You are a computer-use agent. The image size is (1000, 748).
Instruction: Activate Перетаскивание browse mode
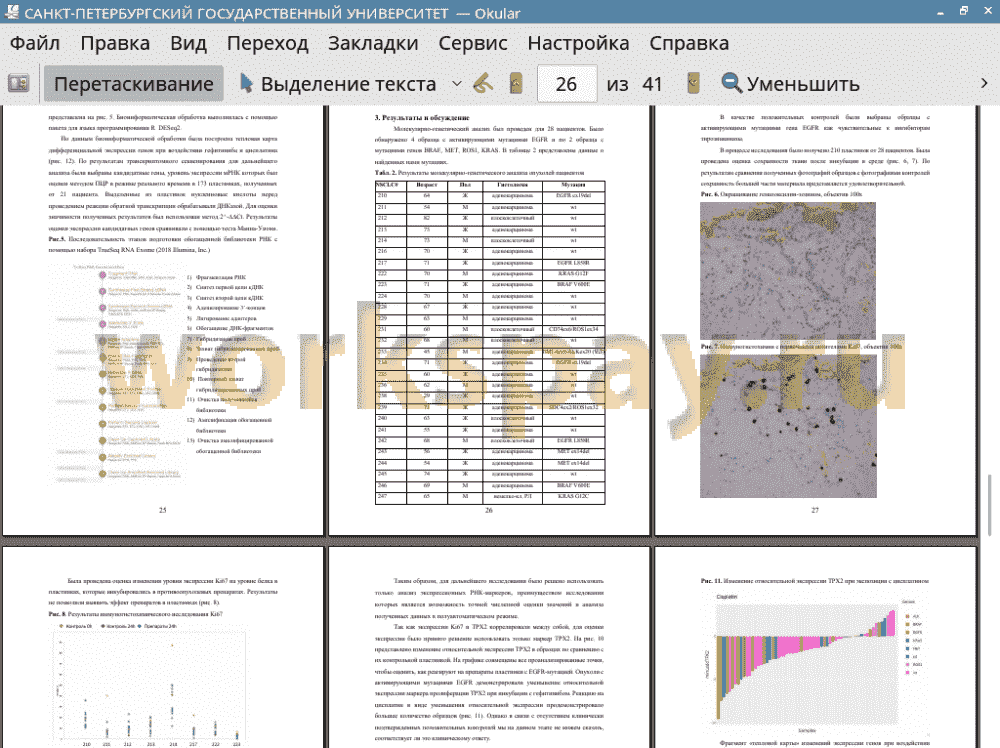pyautogui.click(x=133, y=84)
